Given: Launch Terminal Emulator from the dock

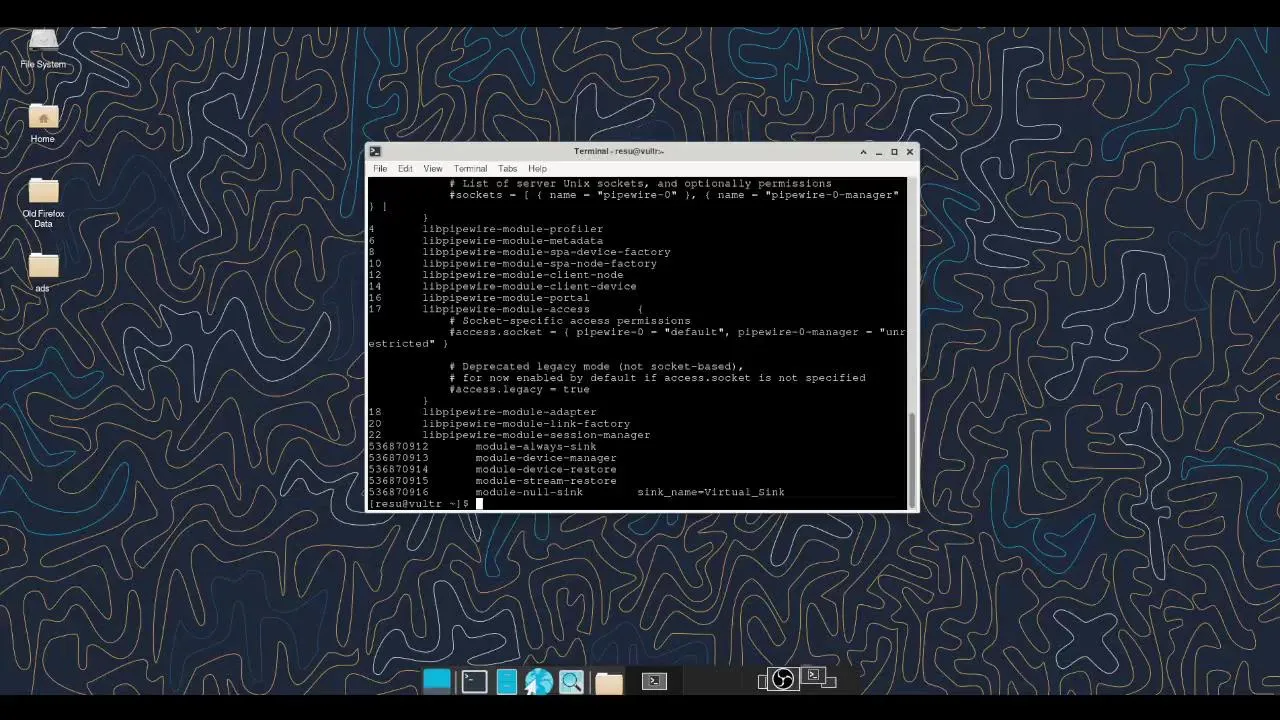Looking at the screenshot, I should pos(474,682).
